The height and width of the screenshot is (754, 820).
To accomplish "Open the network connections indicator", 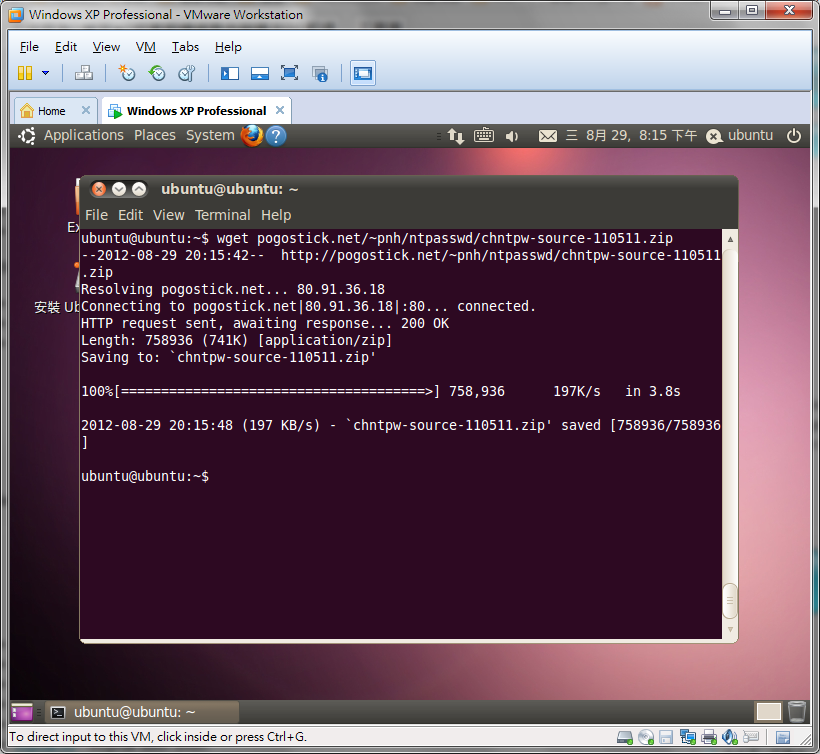I will click(455, 136).
